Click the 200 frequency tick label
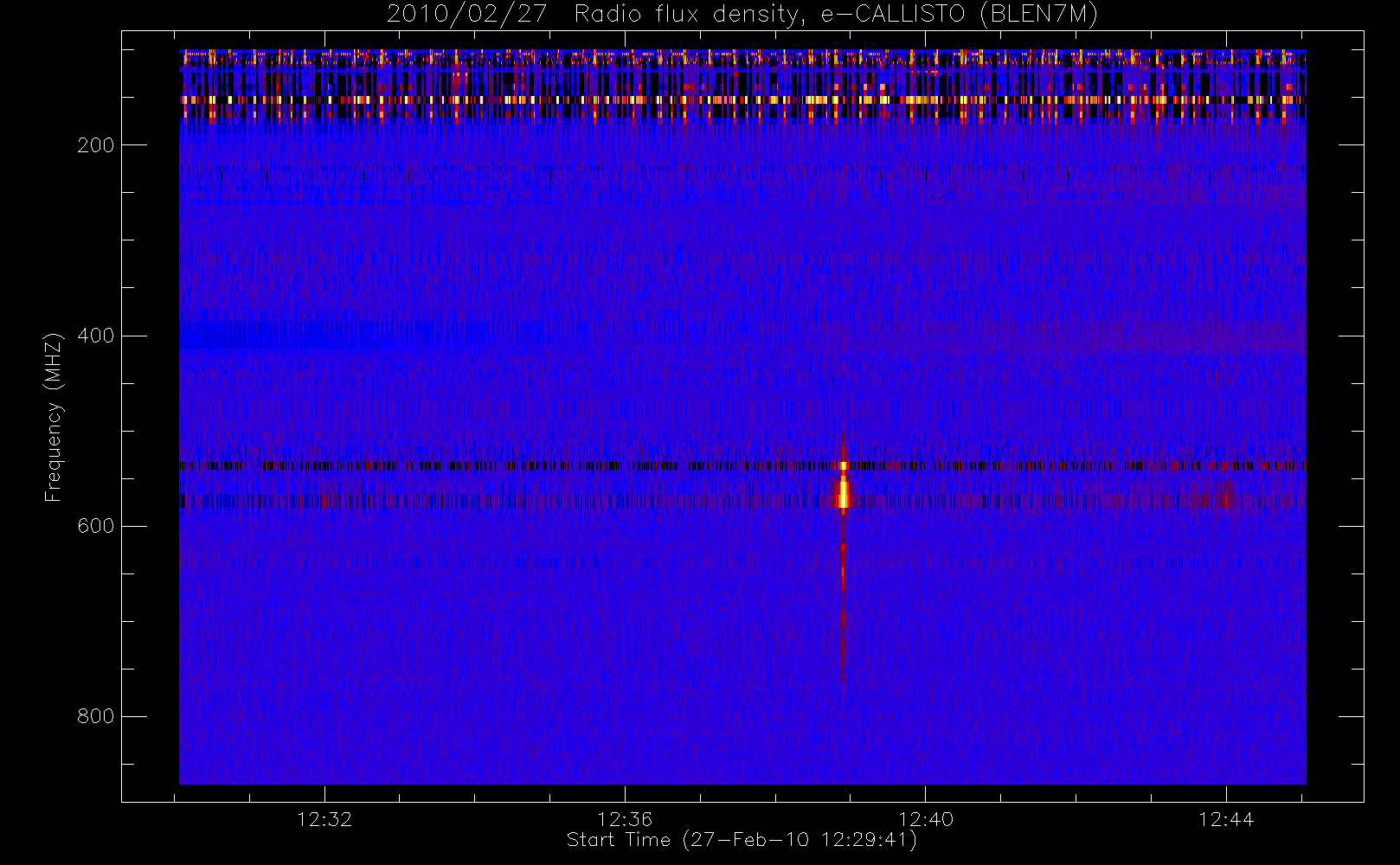The image size is (1400, 865). (95, 145)
